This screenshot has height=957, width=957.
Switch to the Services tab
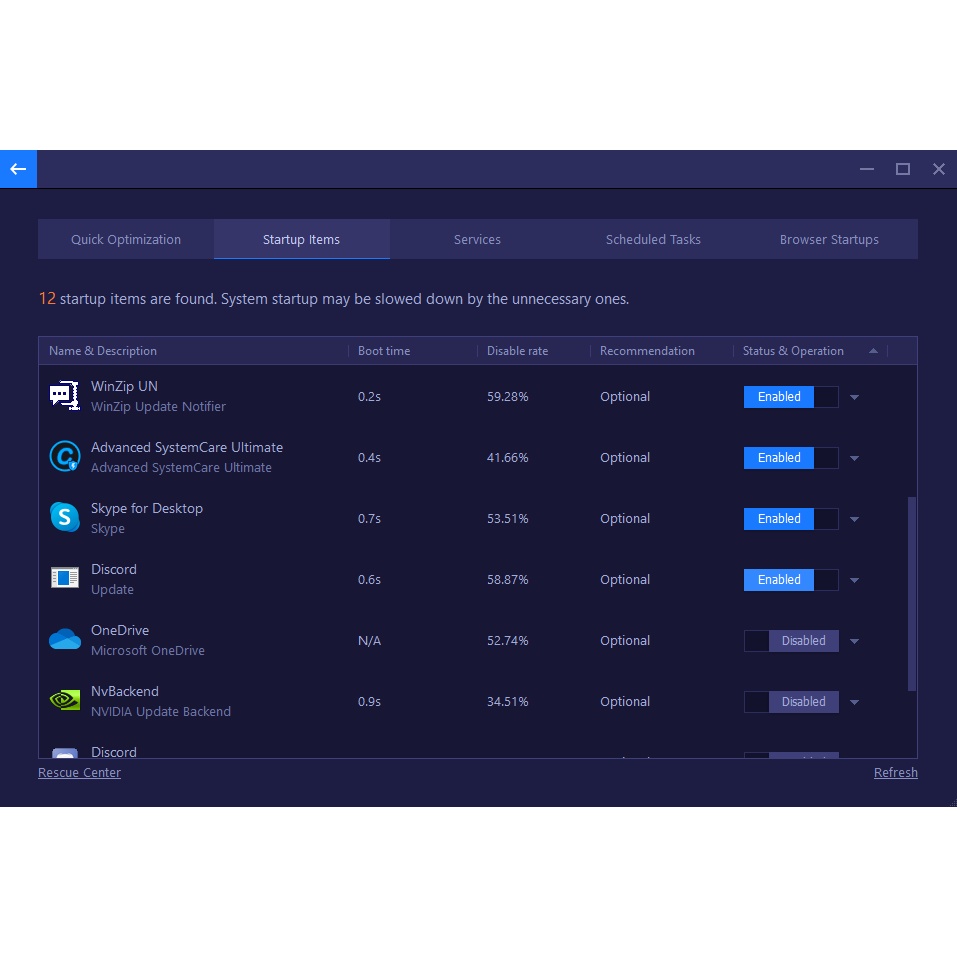(x=477, y=240)
